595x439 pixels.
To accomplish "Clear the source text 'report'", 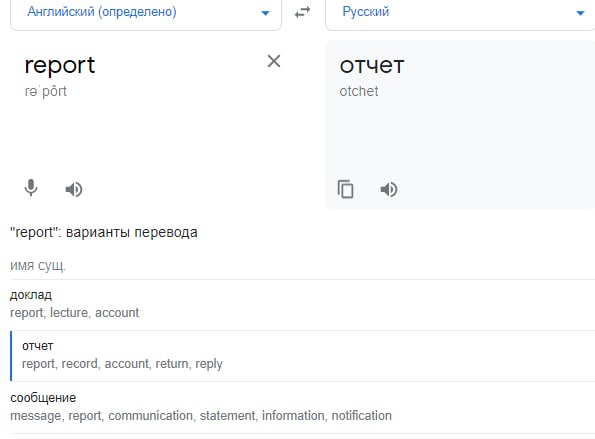I will (274, 61).
